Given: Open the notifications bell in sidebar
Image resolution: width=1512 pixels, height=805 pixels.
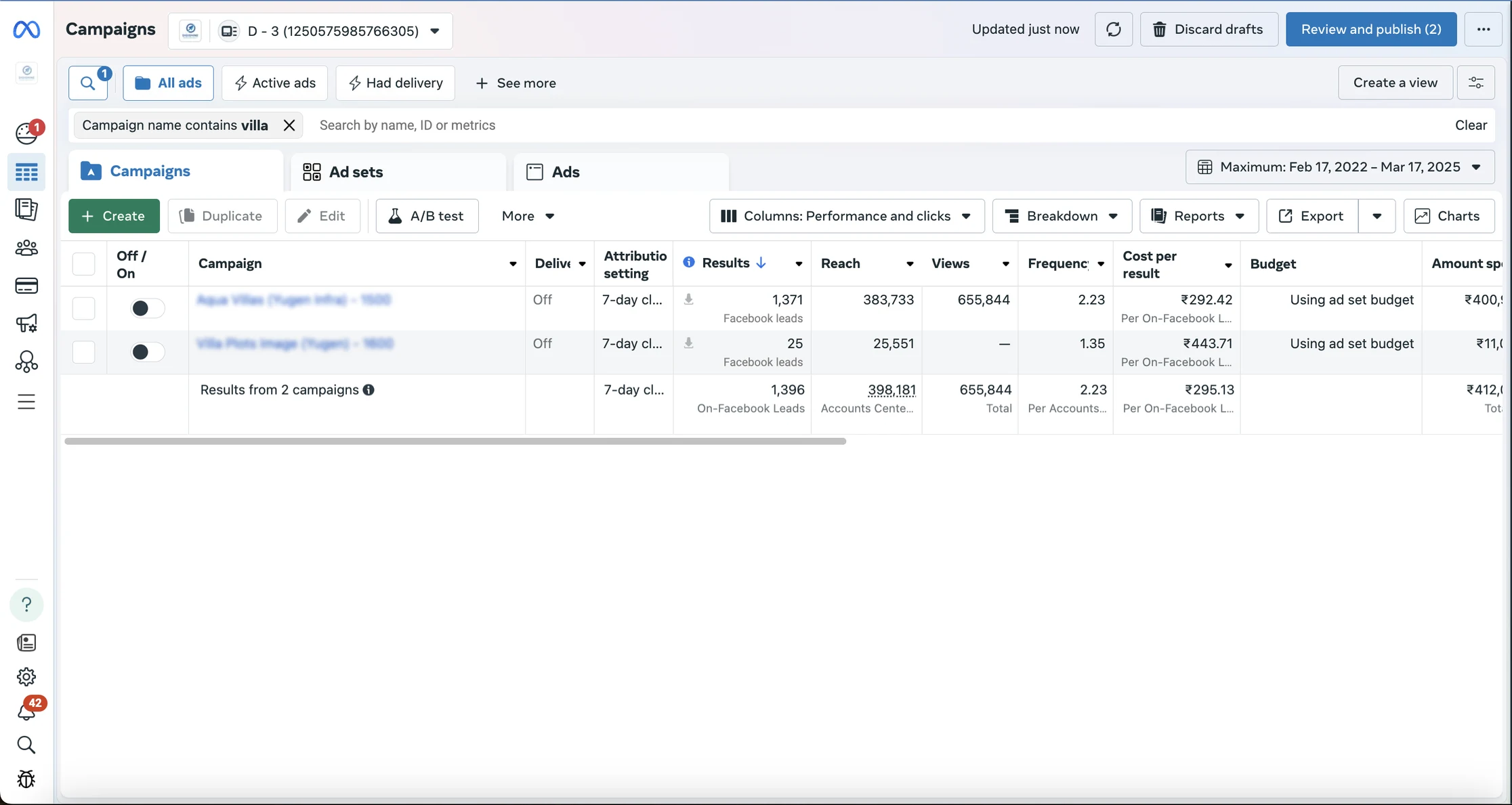Looking at the screenshot, I should point(26,712).
